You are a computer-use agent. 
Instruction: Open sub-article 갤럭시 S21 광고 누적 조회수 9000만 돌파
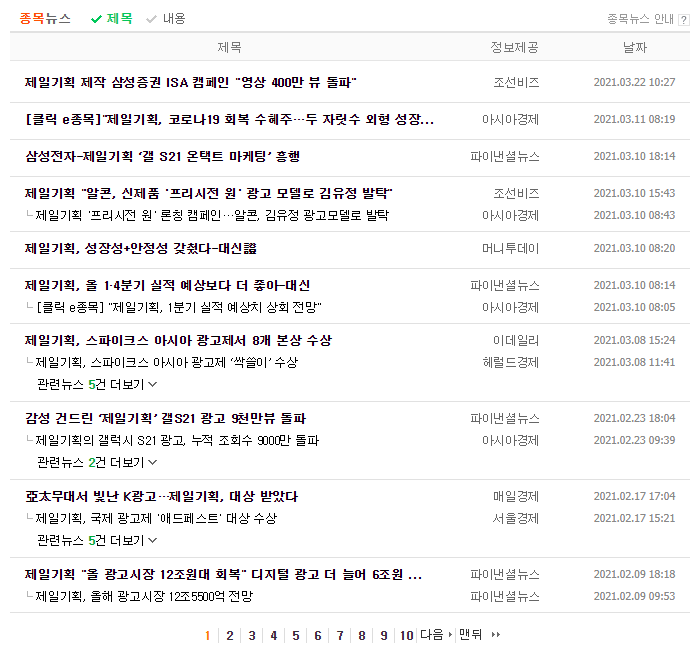(177, 441)
